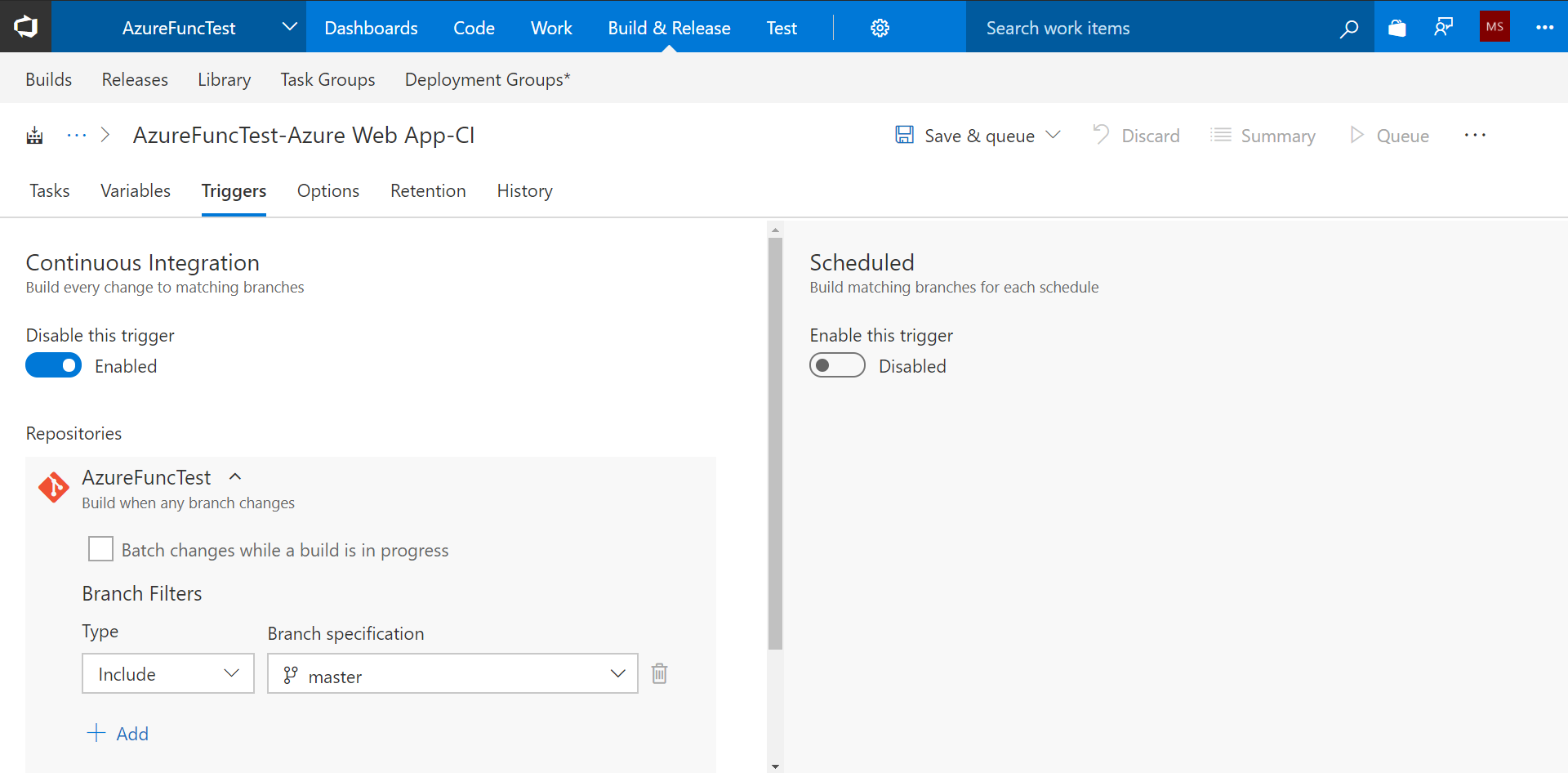Select the Triggers tab
The width and height of the screenshot is (1568, 773).
click(234, 190)
